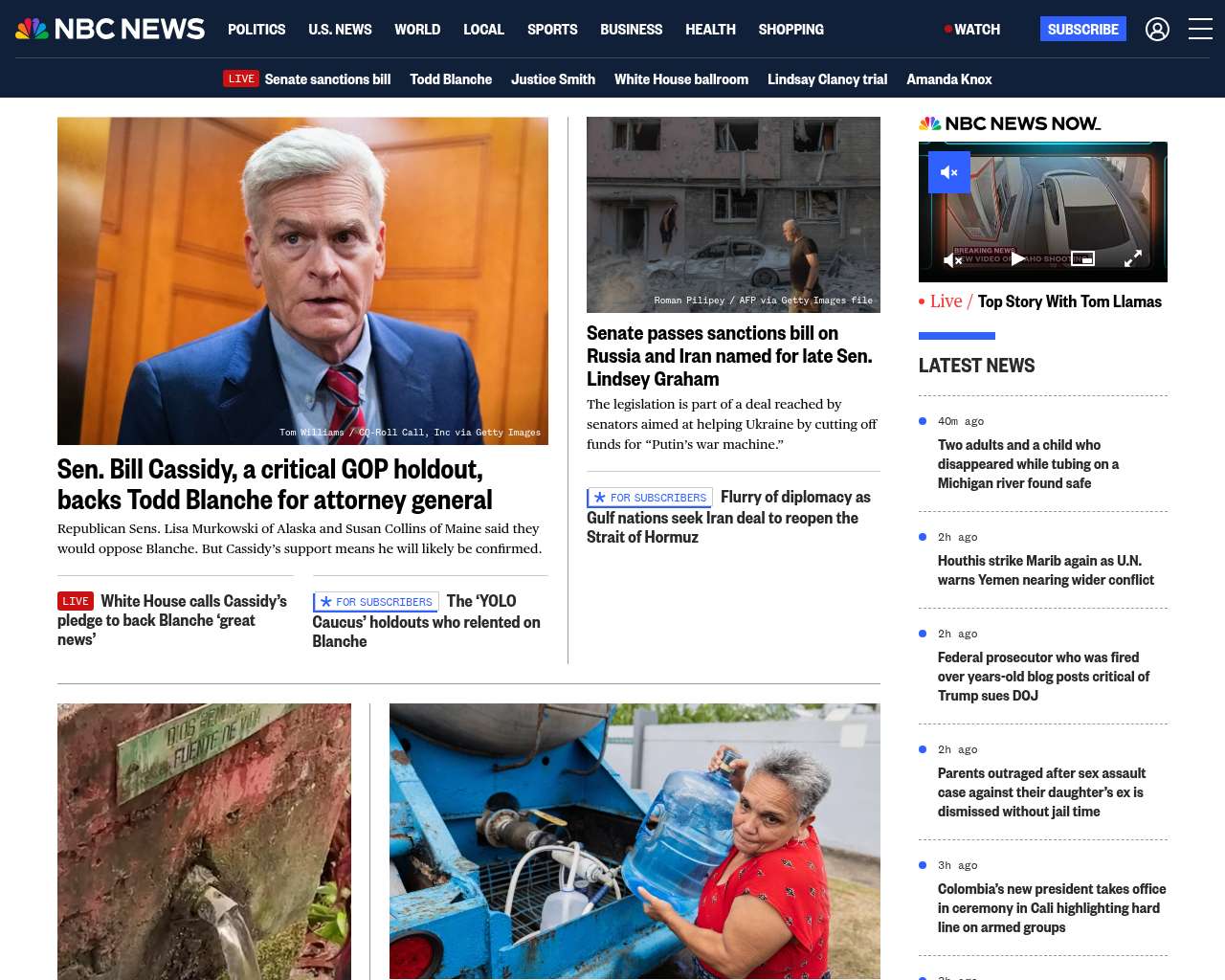Open the Politics section
This screenshot has width=1225, height=980.
(256, 30)
